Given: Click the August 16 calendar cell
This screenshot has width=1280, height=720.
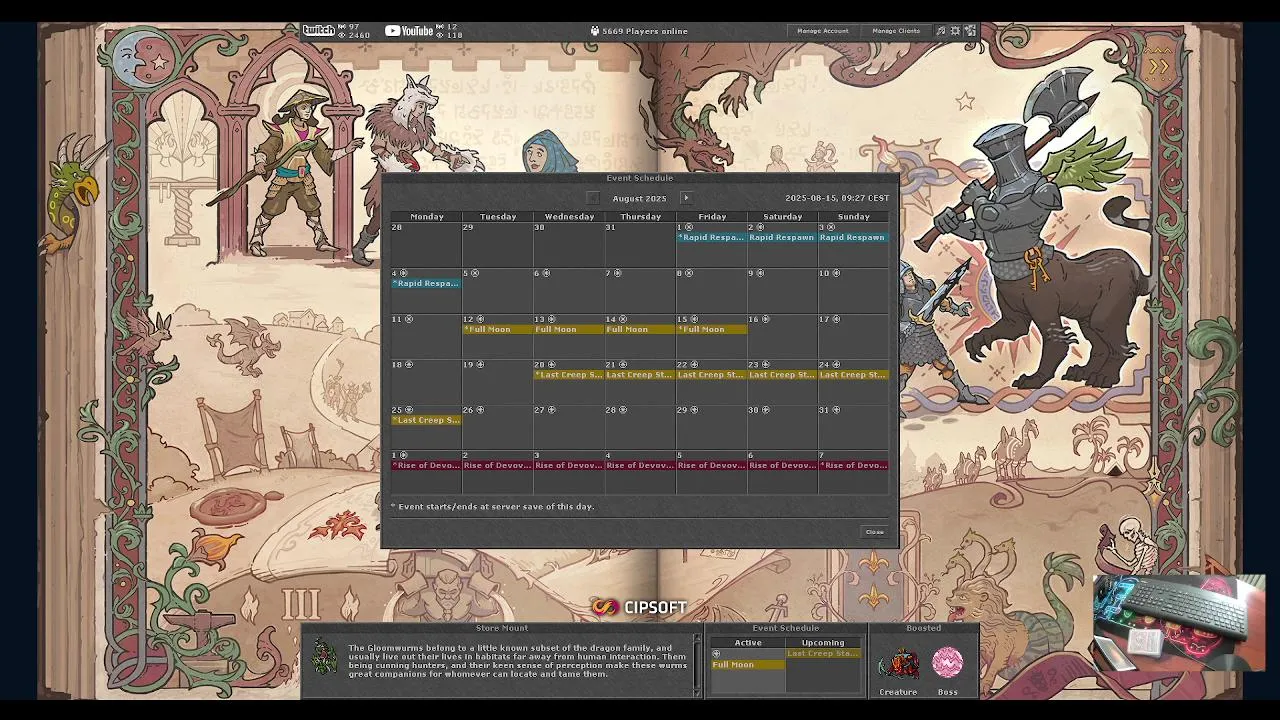Looking at the screenshot, I should 782,336.
